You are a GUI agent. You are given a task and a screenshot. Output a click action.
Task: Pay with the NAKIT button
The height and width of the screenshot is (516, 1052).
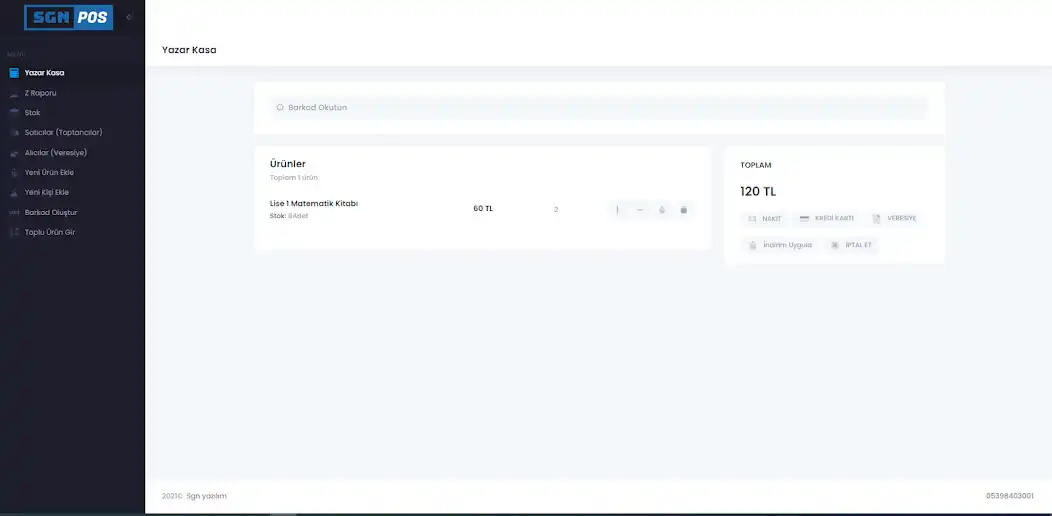[765, 218]
